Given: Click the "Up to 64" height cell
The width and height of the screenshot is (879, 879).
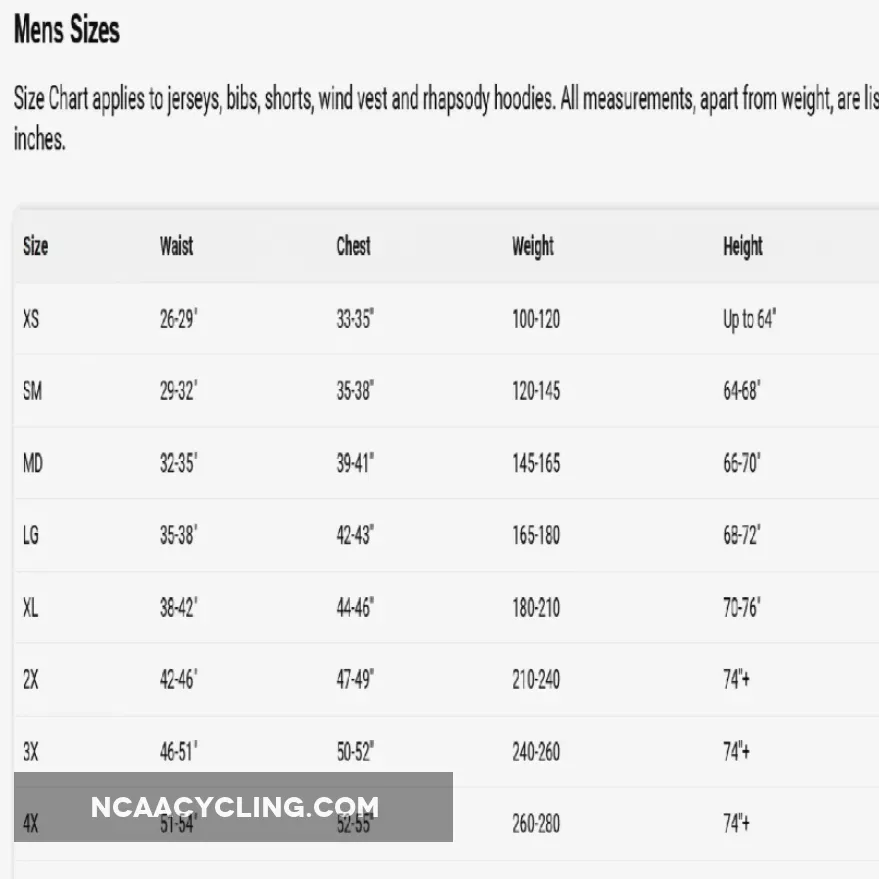Looking at the screenshot, I should tap(749, 320).
